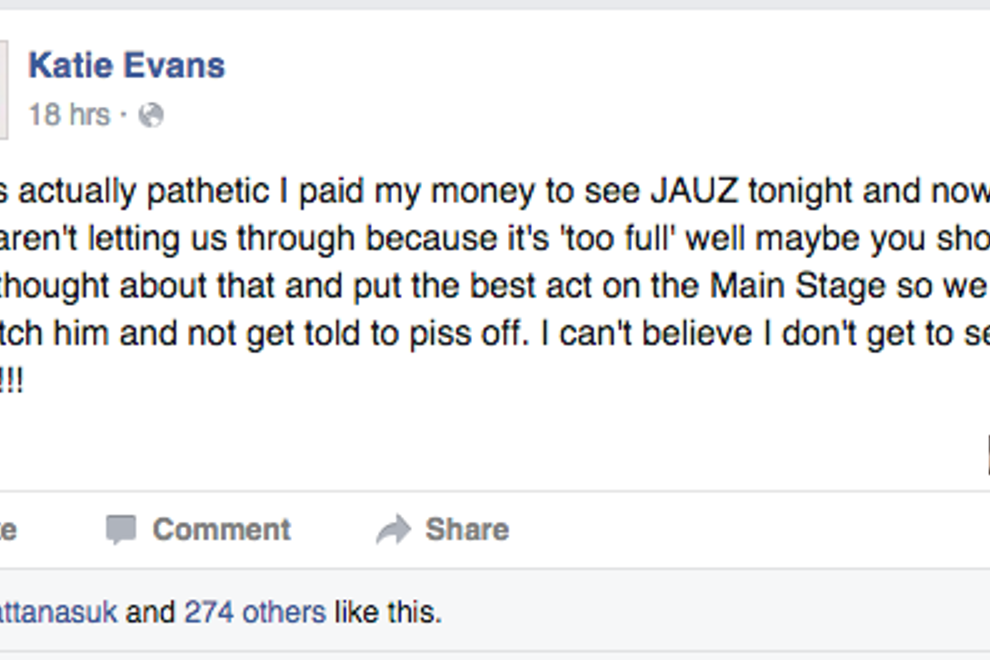View the 274 others who liked
The image size is (990, 660).
pos(255,611)
